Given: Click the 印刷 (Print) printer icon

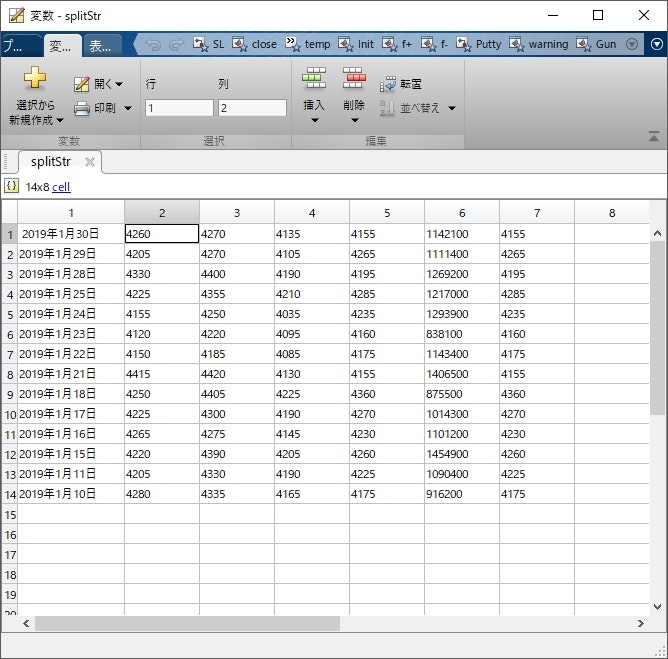Looking at the screenshot, I should pos(82,108).
